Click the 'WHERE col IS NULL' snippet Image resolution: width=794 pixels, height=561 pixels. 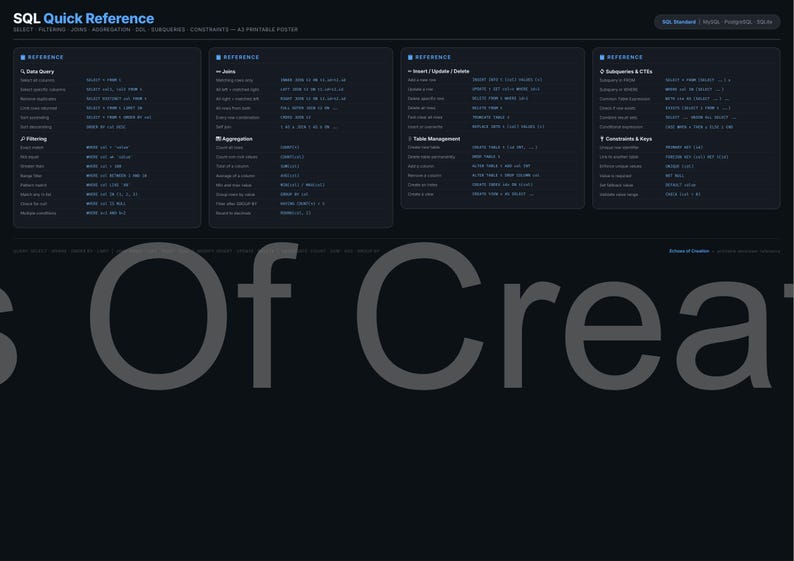click(x=106, y=204)
